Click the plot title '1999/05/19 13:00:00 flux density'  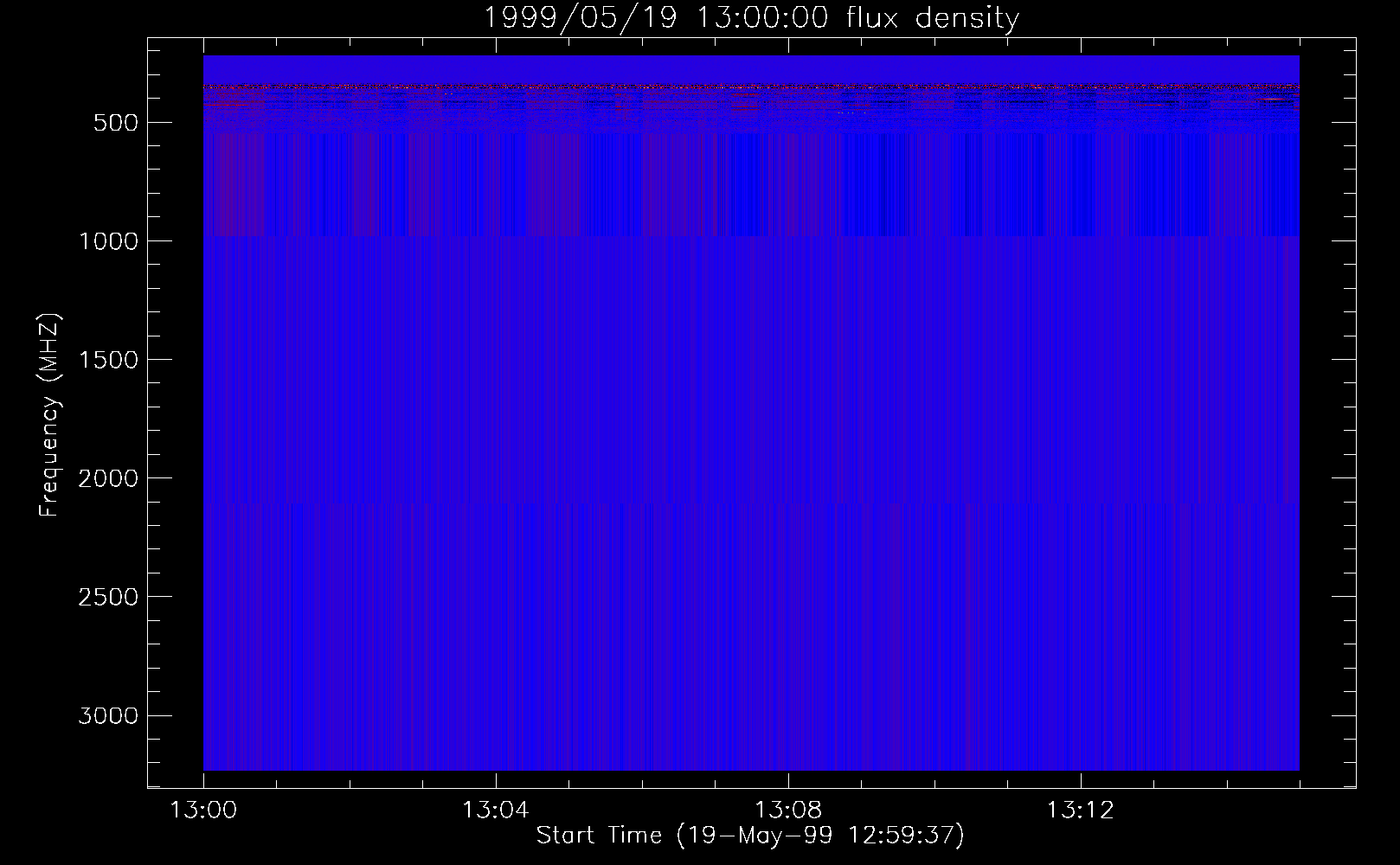(750, 17)
